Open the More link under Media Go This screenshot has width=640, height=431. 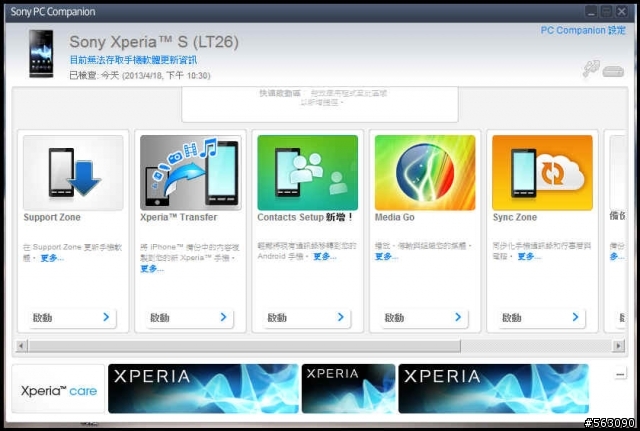click(387, 257)
